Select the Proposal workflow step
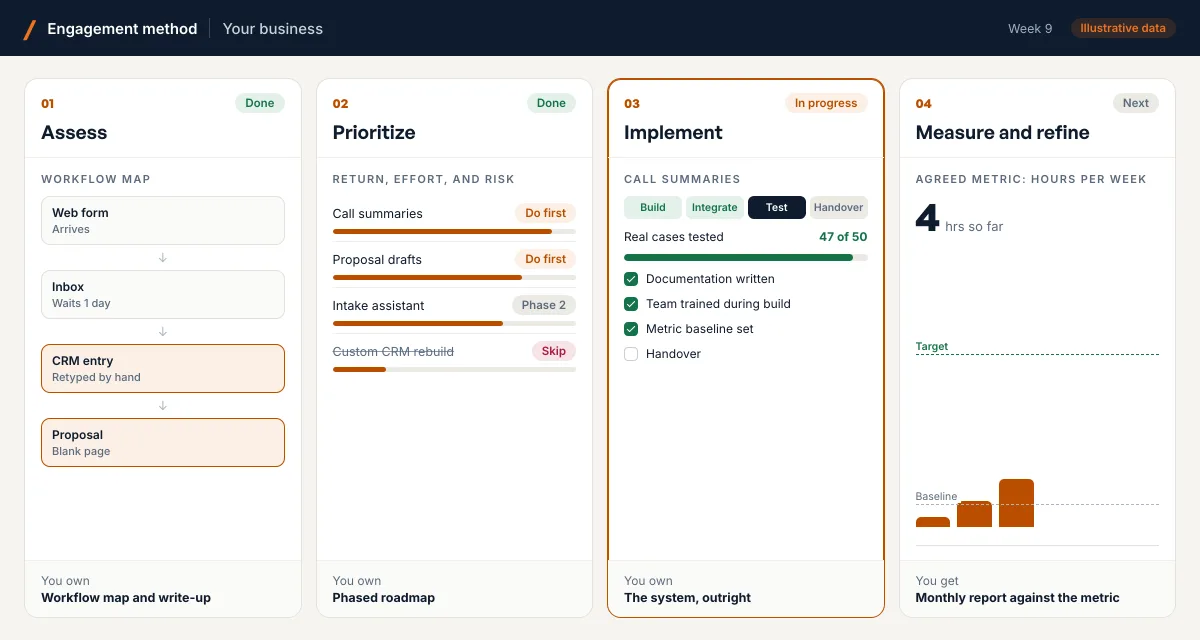The height and width of the screenshot is (640, 1200). tap(163, 443)
